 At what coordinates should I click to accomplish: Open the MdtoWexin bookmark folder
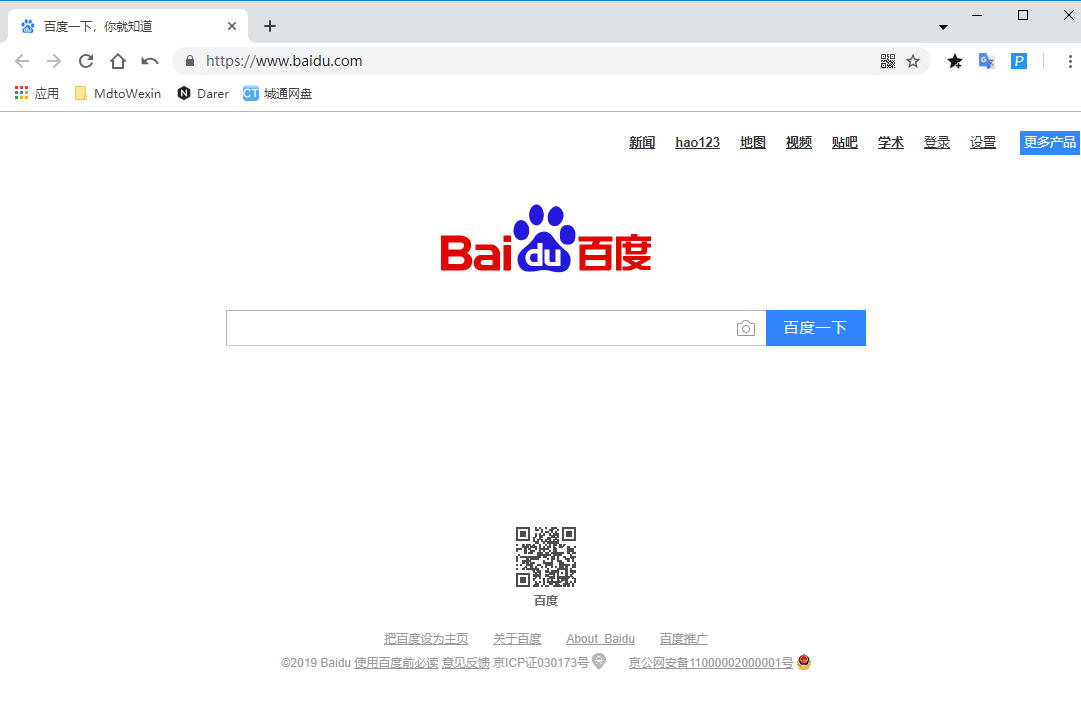coord(117,93)
